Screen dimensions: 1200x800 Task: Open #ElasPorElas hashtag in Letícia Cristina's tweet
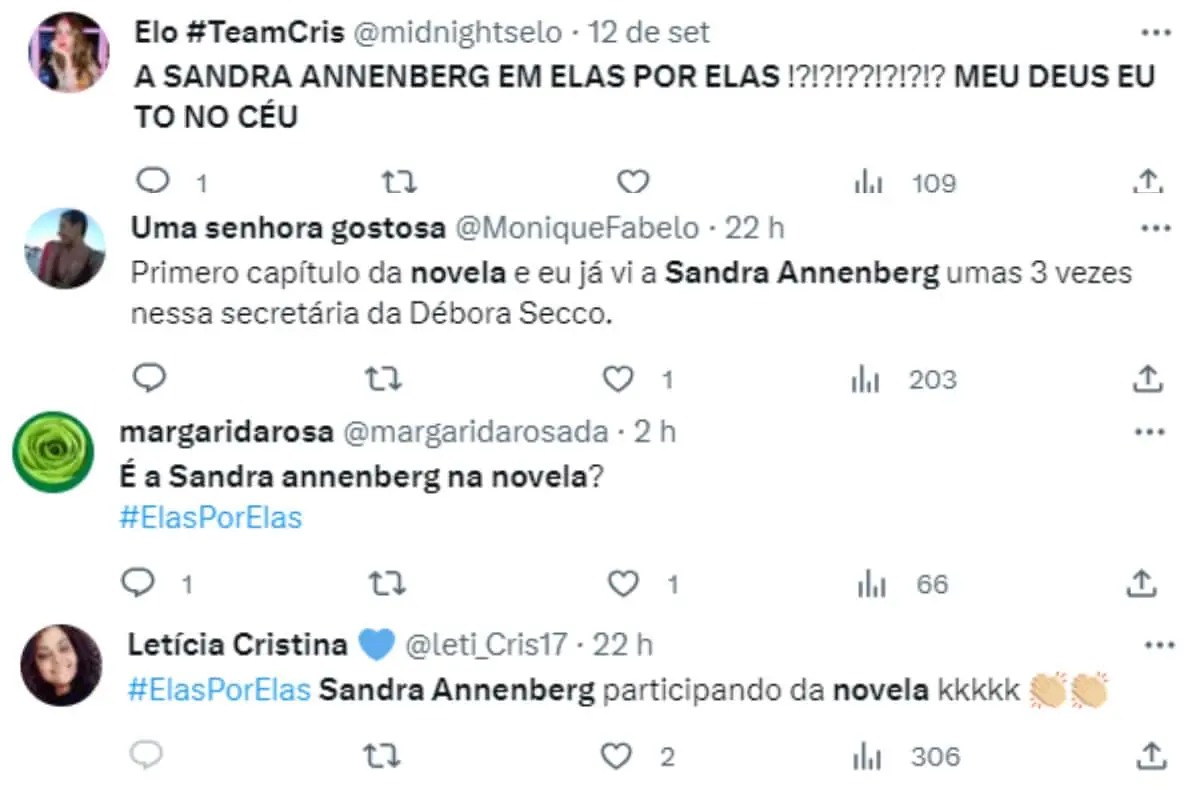coord(219,690)
